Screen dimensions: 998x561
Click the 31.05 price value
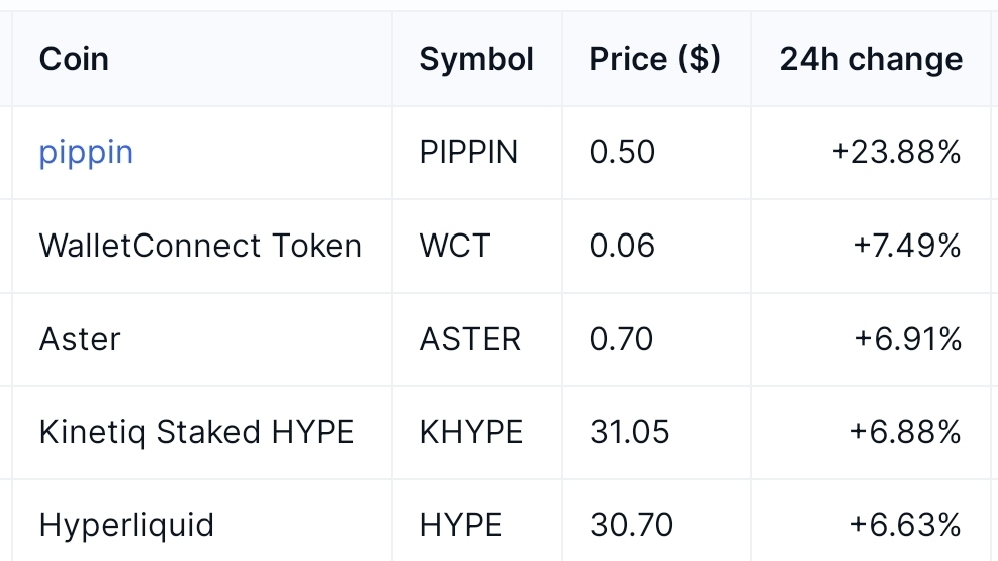629,432
